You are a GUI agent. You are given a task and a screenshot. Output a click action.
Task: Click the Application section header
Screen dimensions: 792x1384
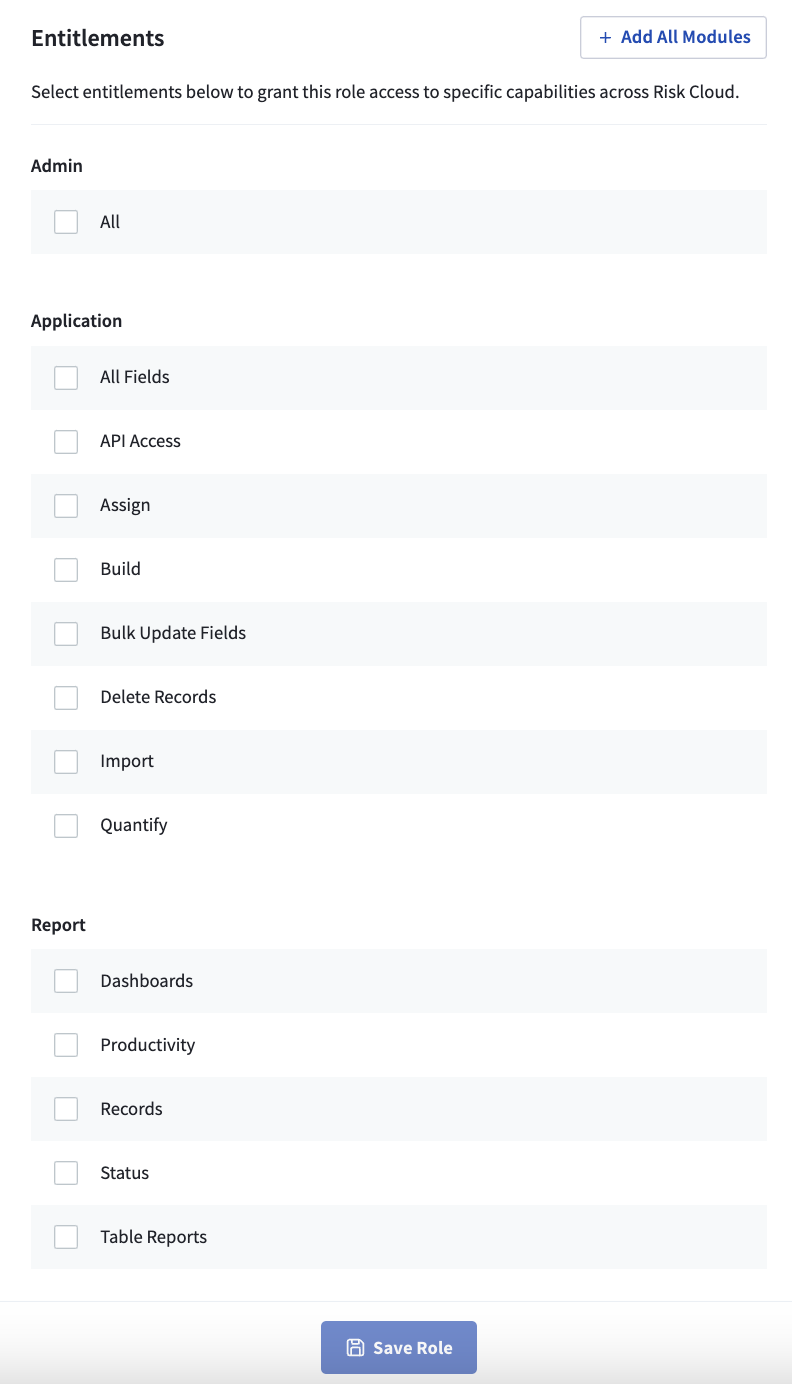click(x=76, y=321)
